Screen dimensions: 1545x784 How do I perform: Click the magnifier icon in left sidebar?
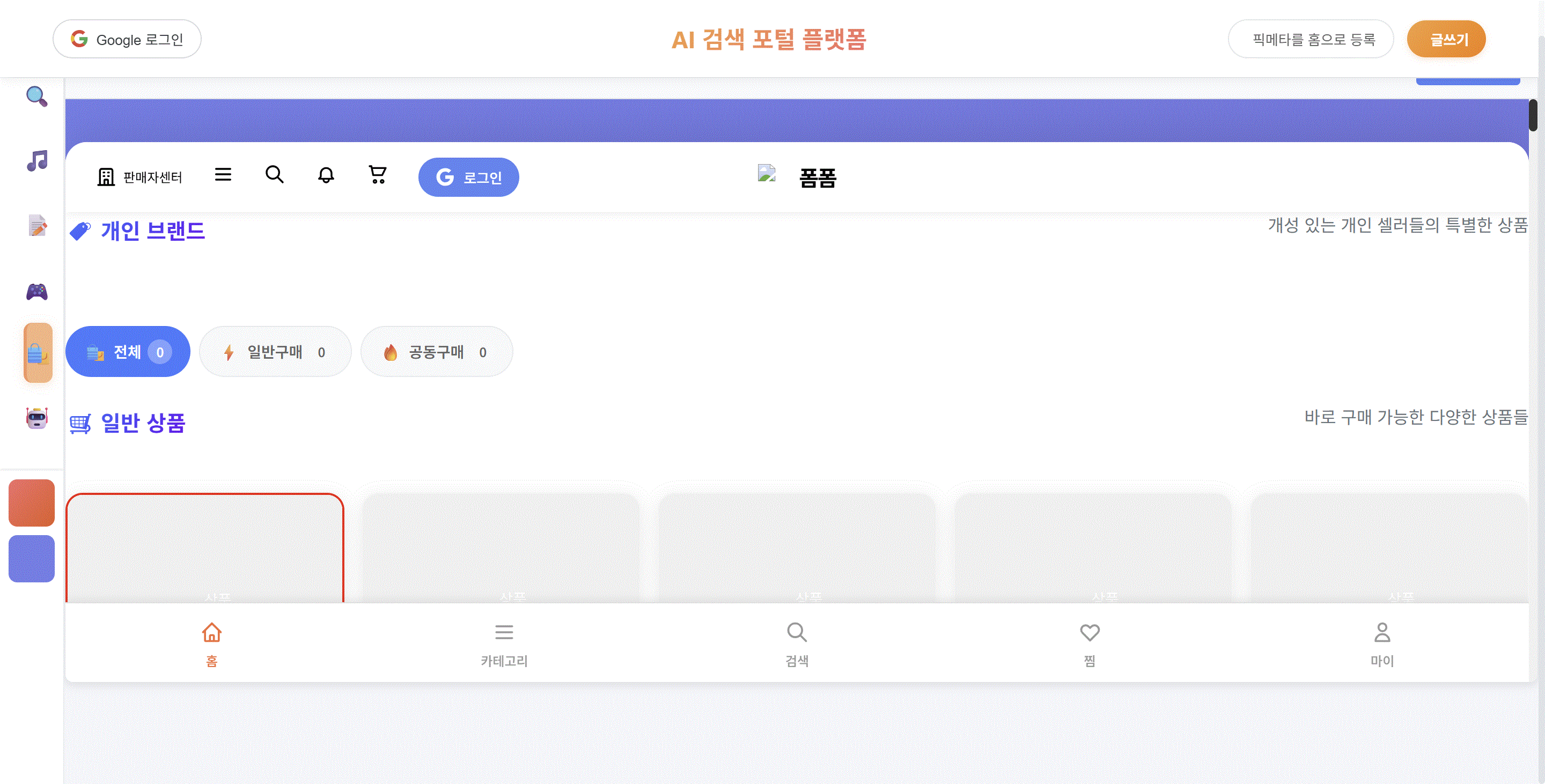36,96
